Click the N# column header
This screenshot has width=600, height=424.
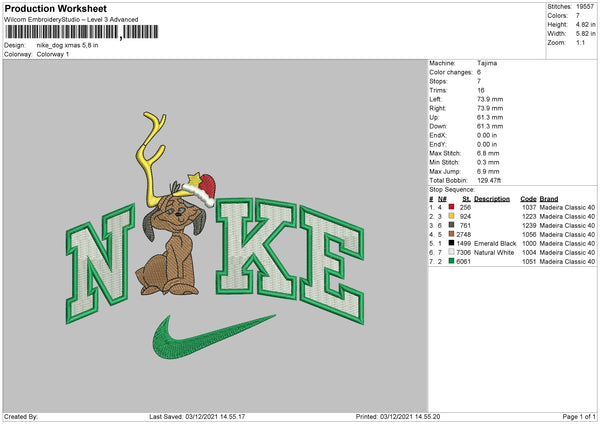point(442,199)
